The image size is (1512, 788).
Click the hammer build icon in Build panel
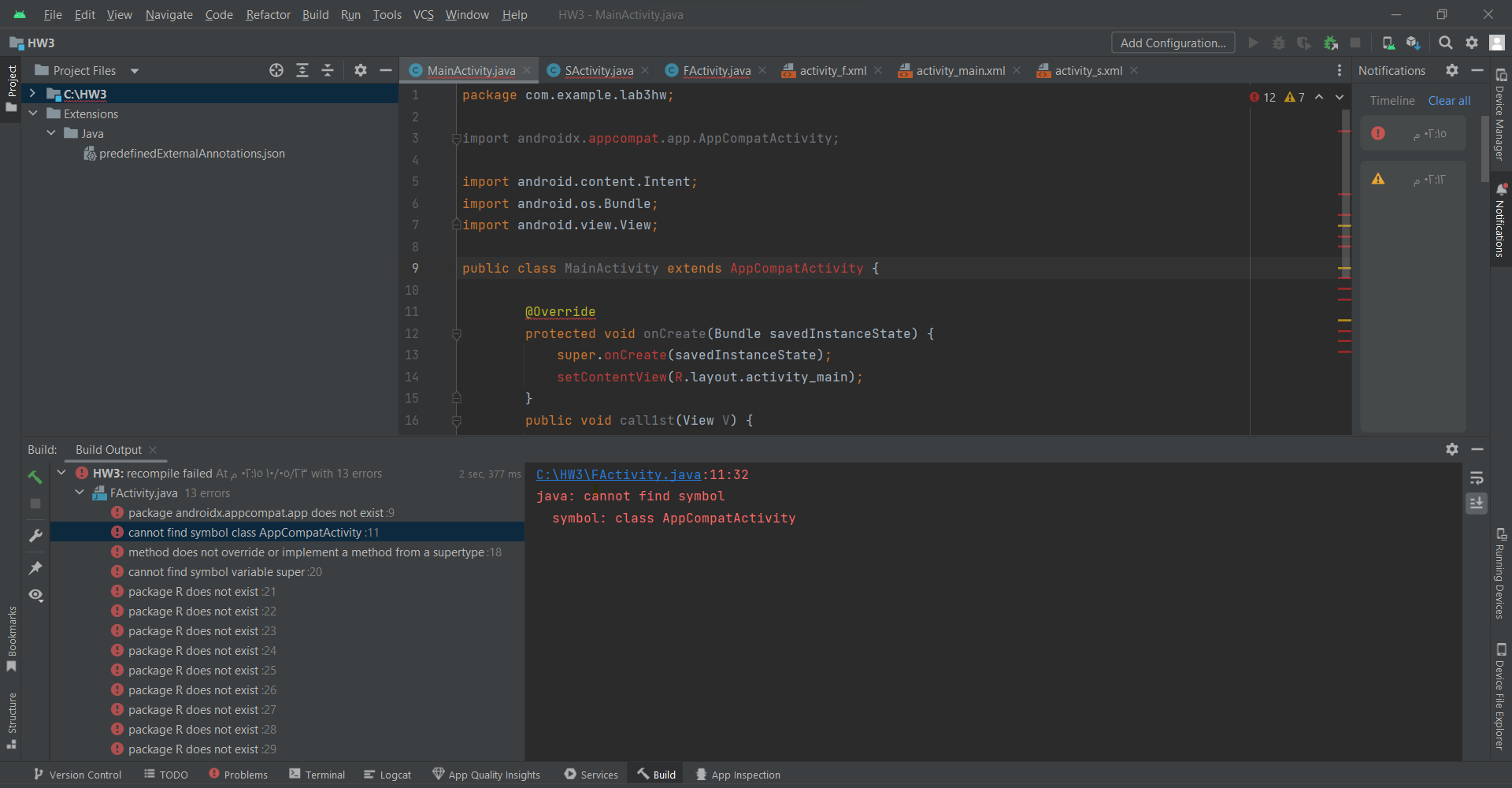click(x=35, y=477)
